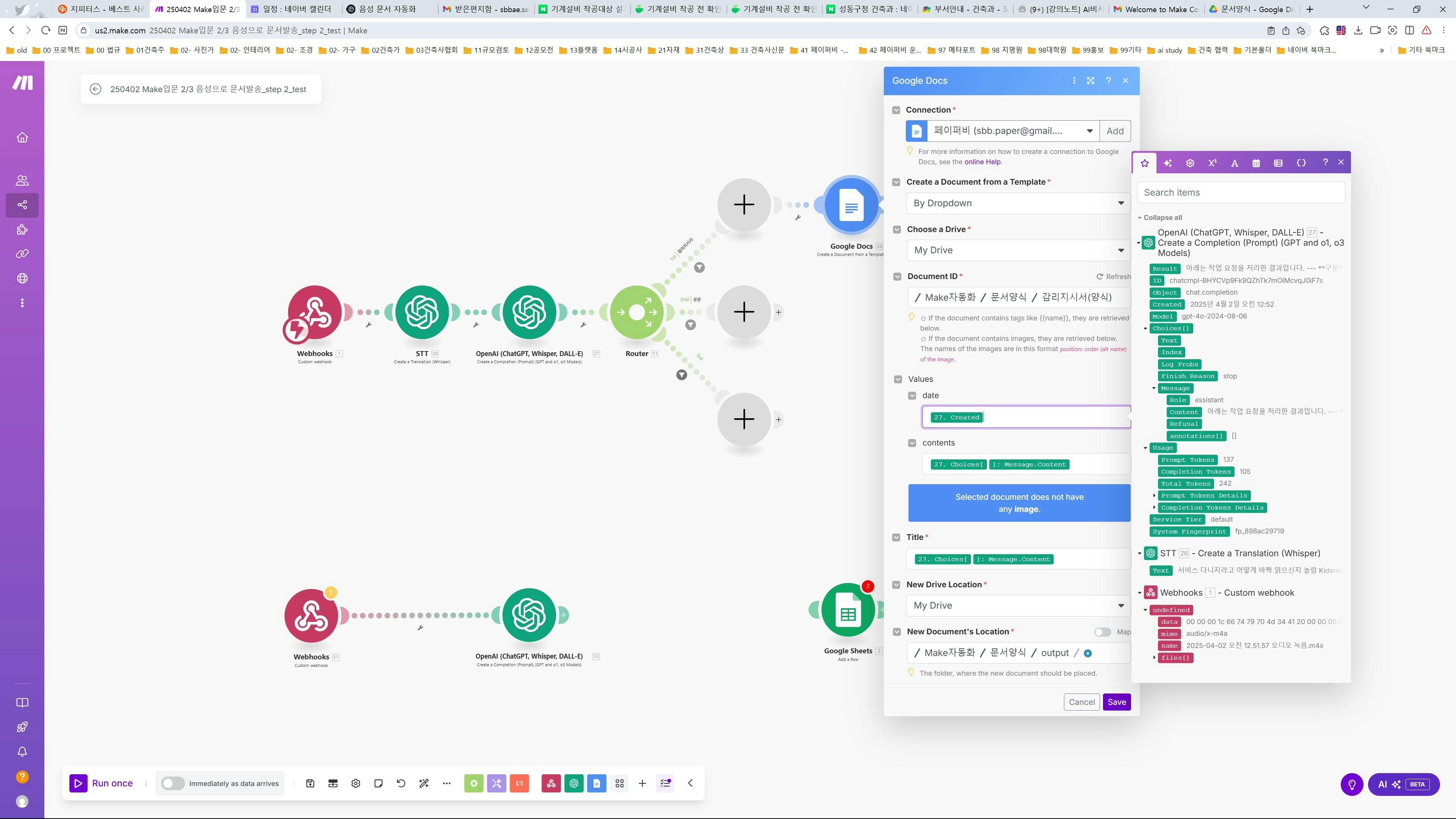Open the STT OpenAI module
The image size is (1456, 819).
click(x=422, y=312)
